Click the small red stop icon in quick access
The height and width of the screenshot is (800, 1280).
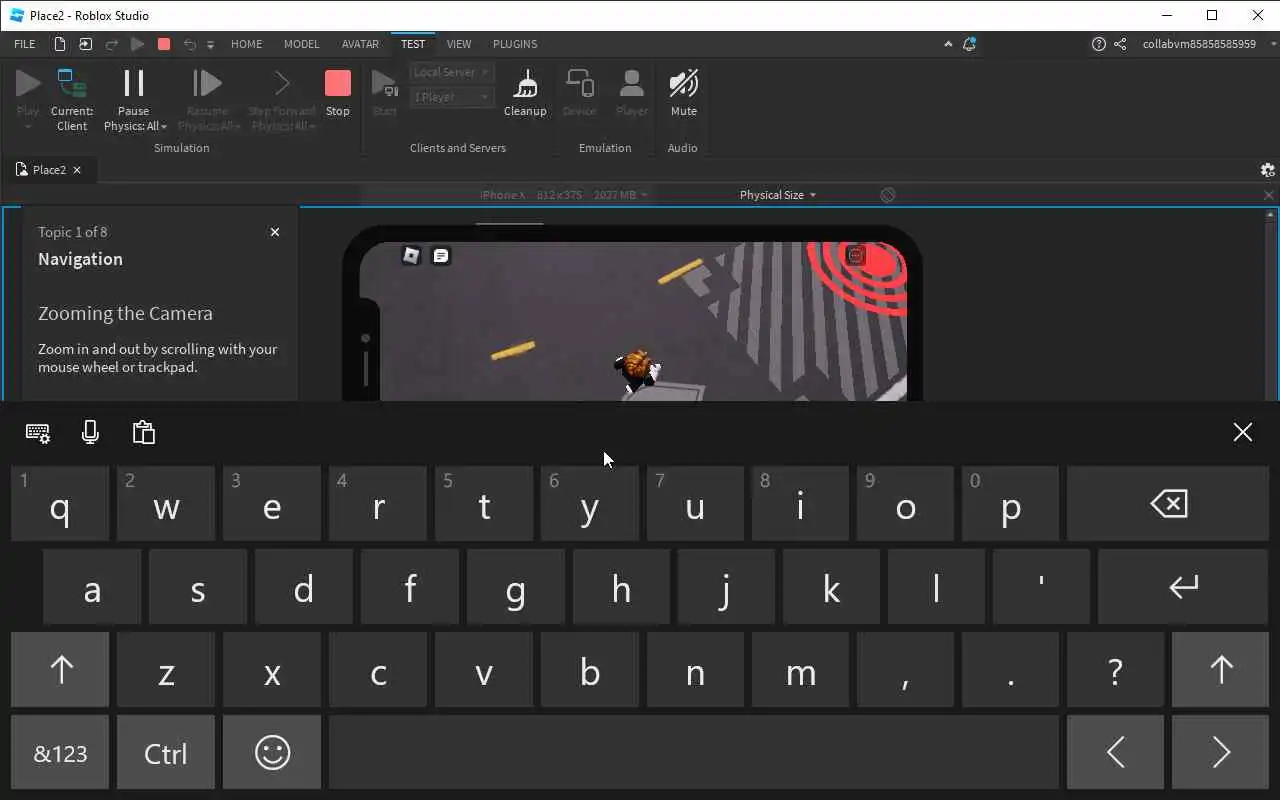[164, 44]
